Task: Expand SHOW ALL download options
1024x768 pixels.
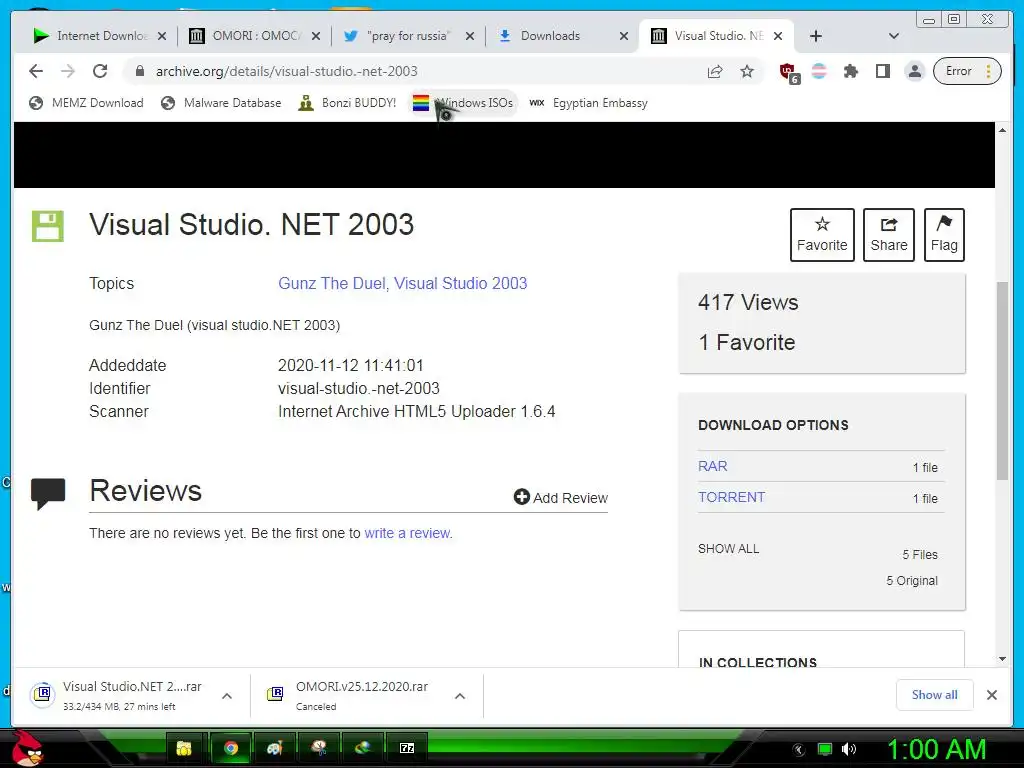Action: click(x=728, y=549)
